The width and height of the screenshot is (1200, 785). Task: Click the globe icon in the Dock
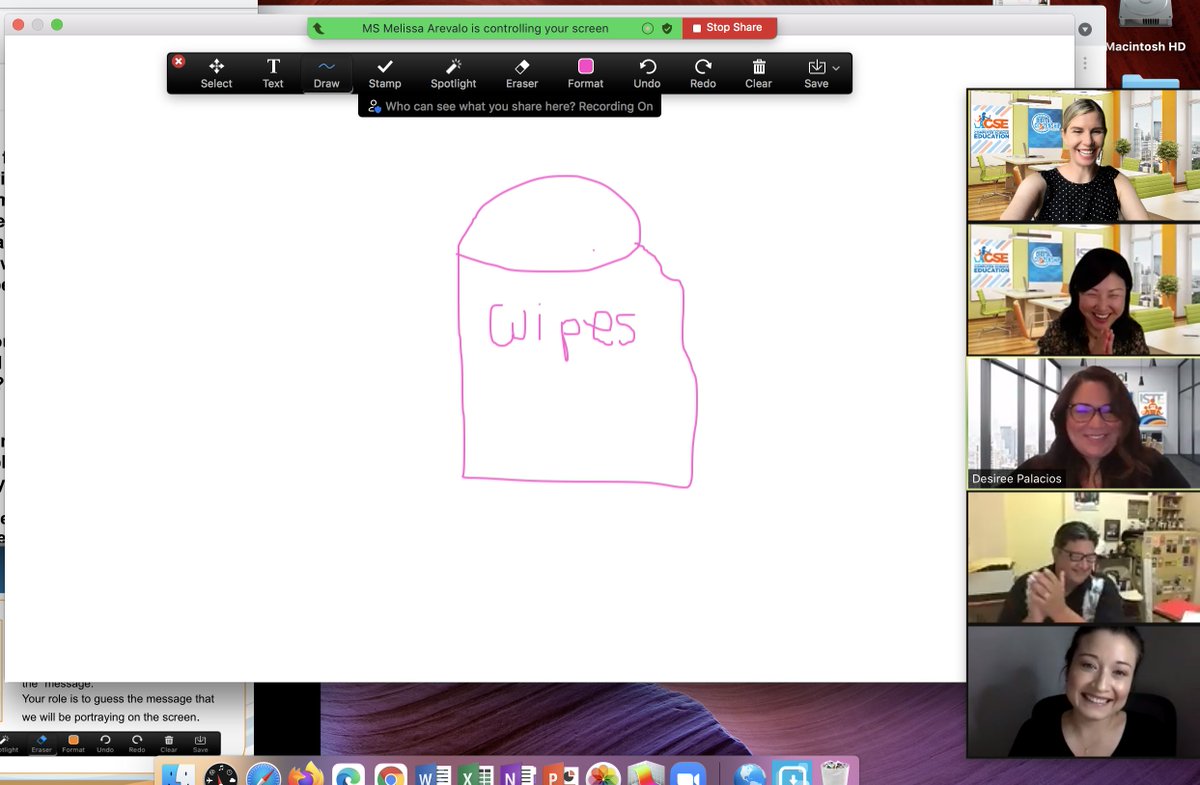(749, 775)
